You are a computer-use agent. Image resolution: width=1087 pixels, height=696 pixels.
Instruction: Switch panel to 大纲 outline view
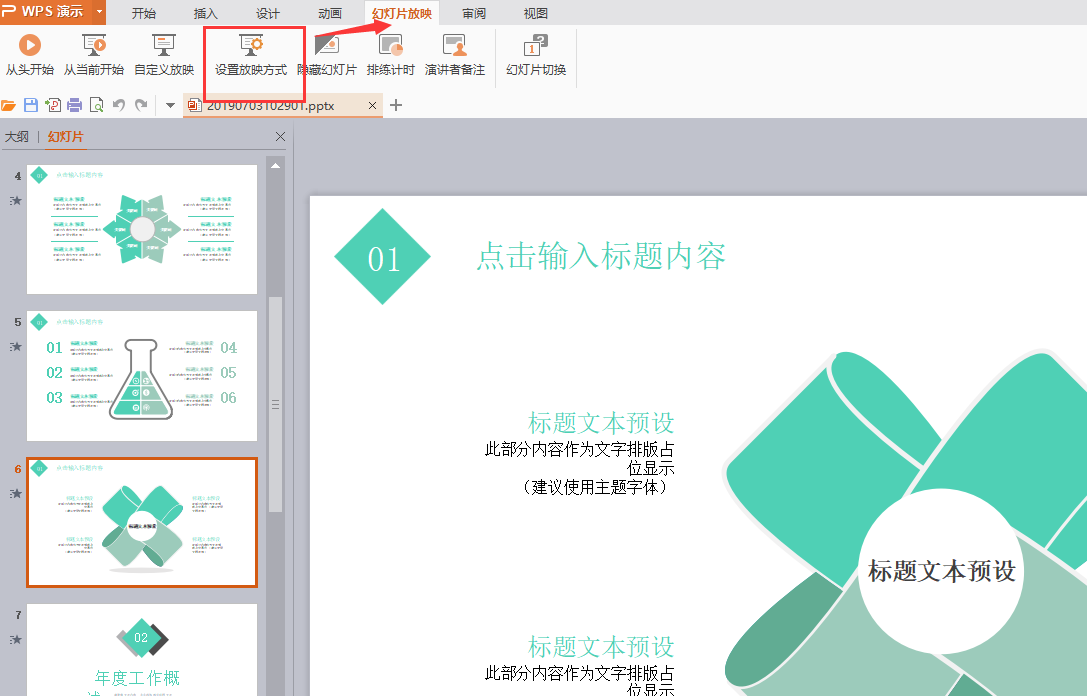17,137
